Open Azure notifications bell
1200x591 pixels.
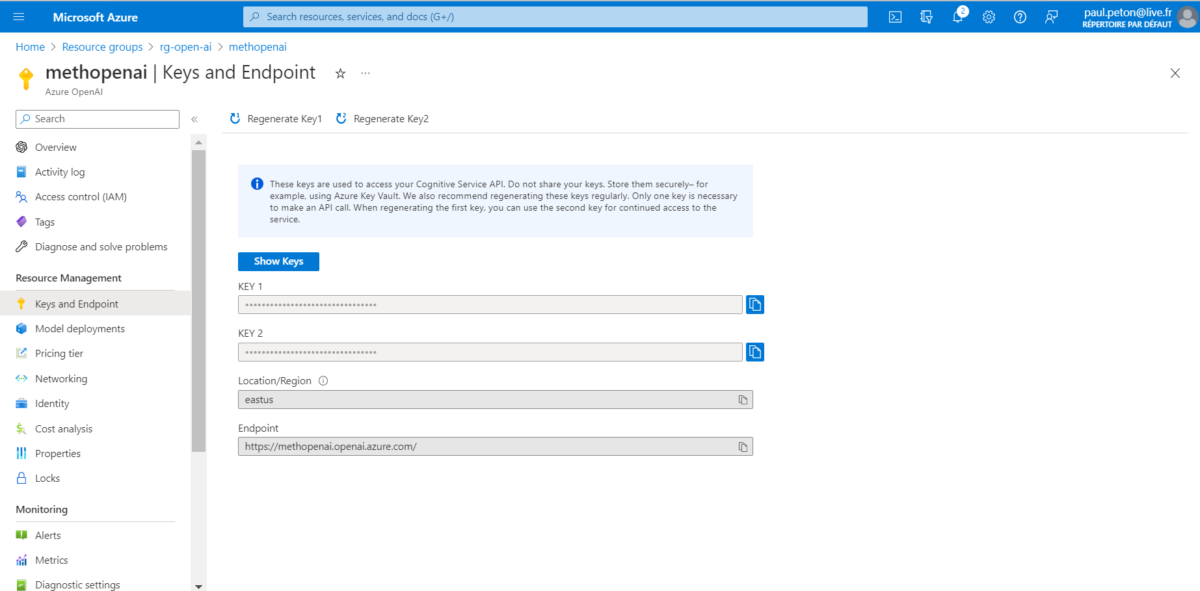[x=957, y=16]
